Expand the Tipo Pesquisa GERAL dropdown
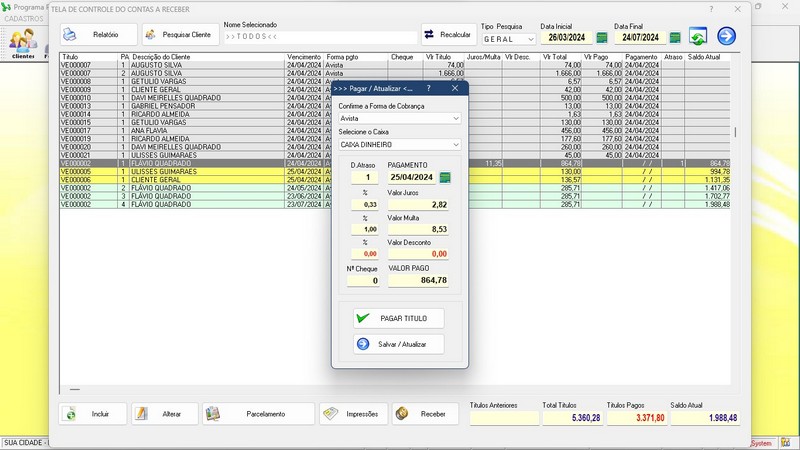800x450 pixels. [x=529, y=39]
